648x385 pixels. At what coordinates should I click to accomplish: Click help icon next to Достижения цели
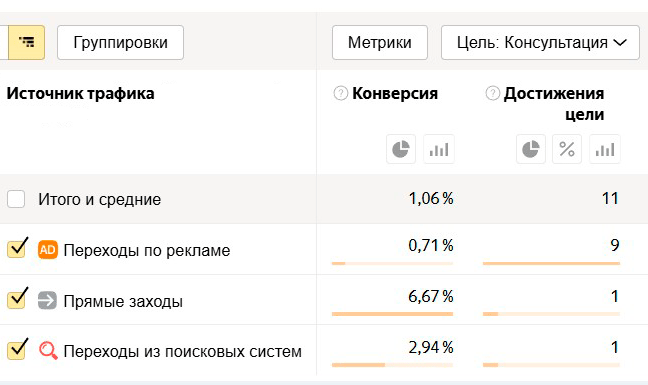[493, 93]
